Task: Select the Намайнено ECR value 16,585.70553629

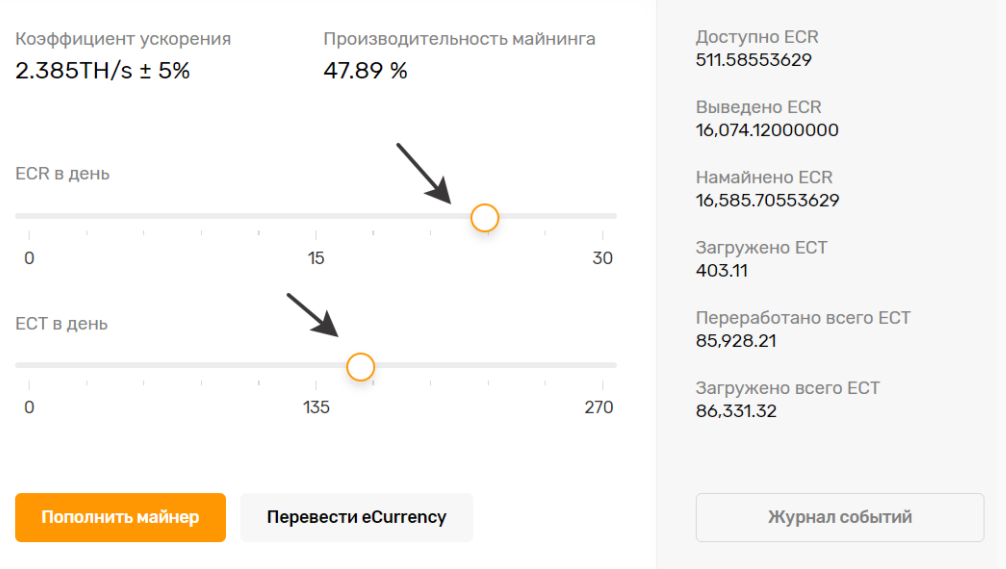Action: (767, 200)
